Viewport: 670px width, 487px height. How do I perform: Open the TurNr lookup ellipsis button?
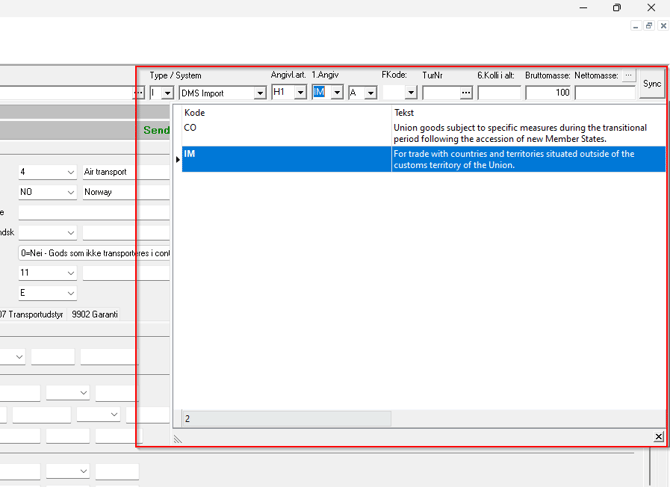coord(466,93)
